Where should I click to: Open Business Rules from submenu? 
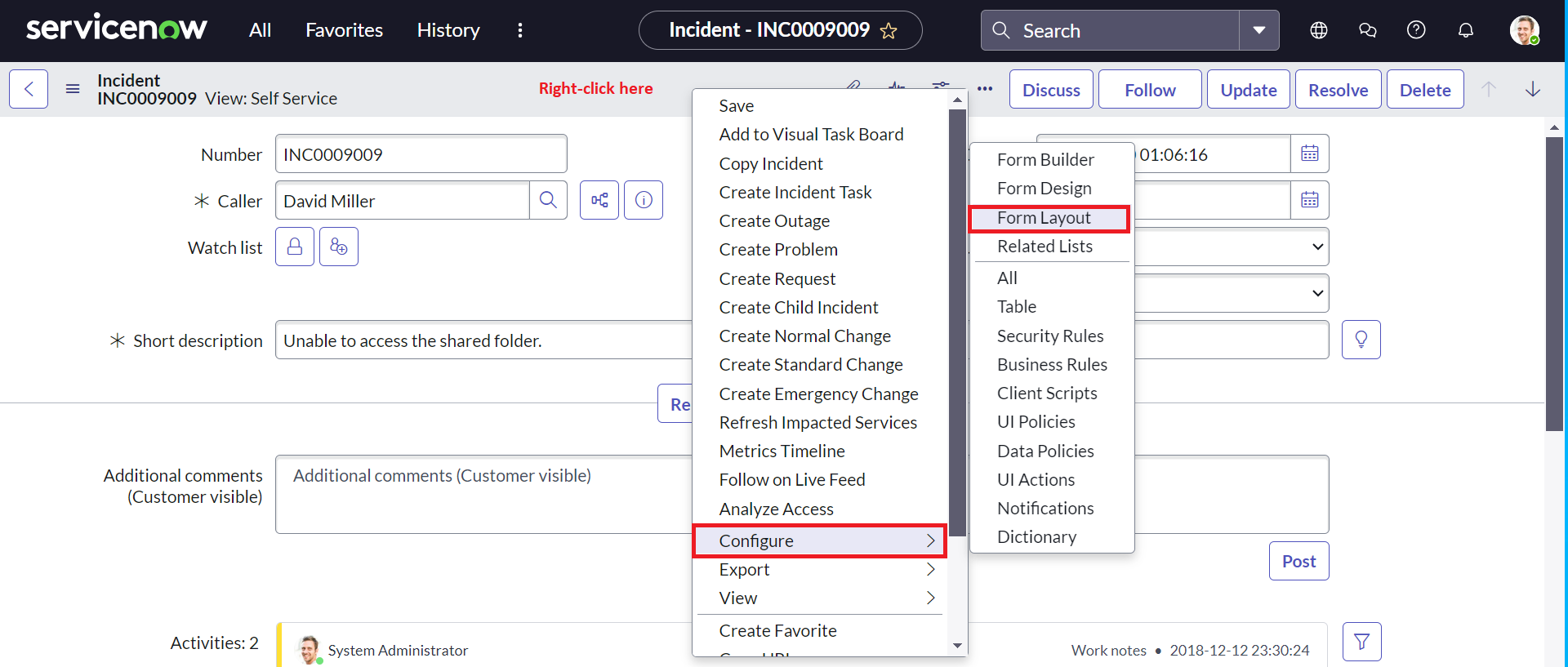1052,365
